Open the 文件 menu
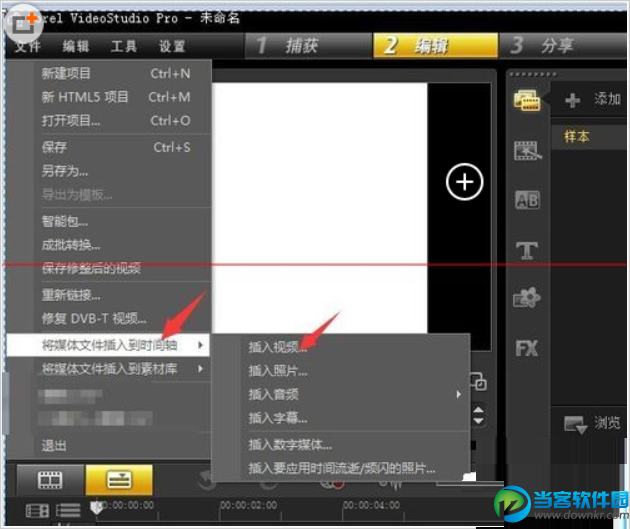The image size is (630, 529). click(28, 46)
